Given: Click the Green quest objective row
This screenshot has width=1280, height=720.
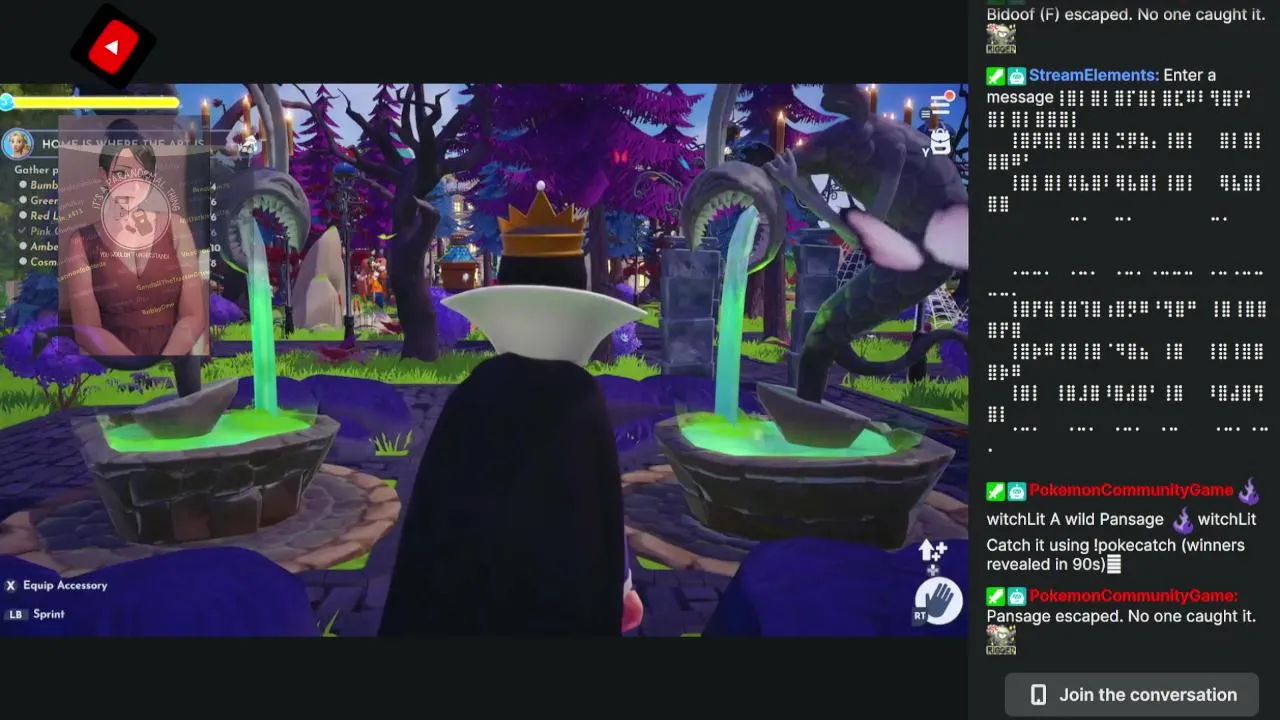Looking at the screenshot, I should point(38,200).
